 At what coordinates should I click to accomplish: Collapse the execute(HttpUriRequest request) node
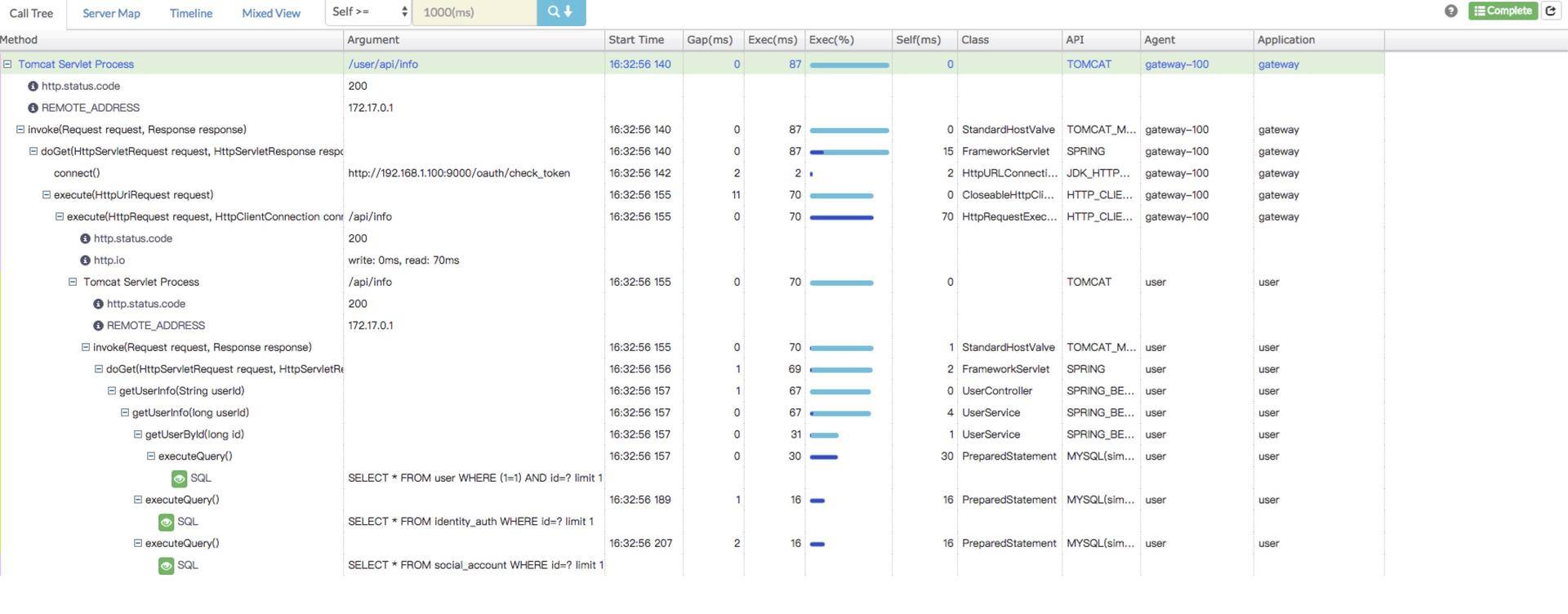[x=47, y=195]
